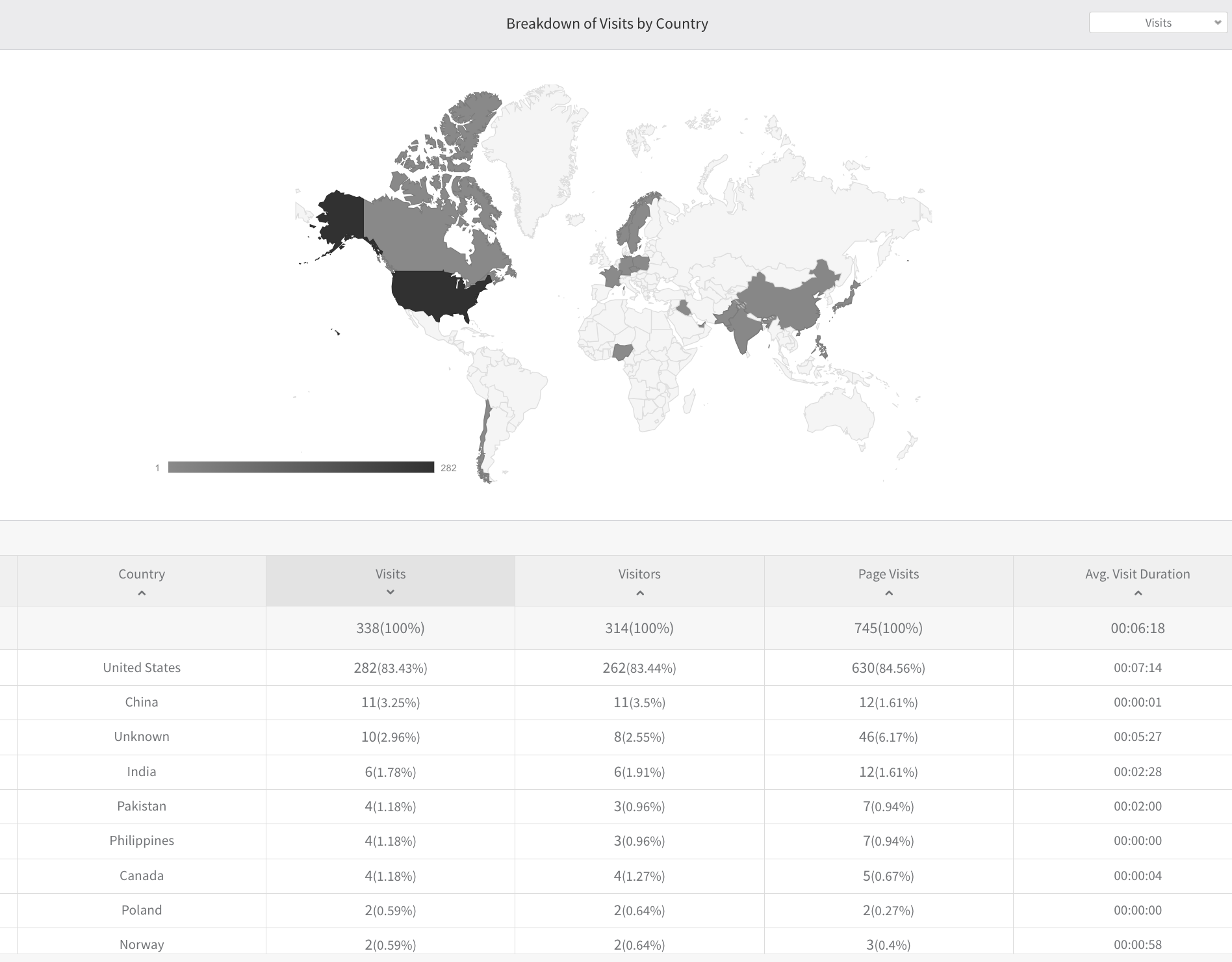This screenshot has height=962, width=1232.
Task: Click the Visits column header
Action: click(x=391, y=581)
